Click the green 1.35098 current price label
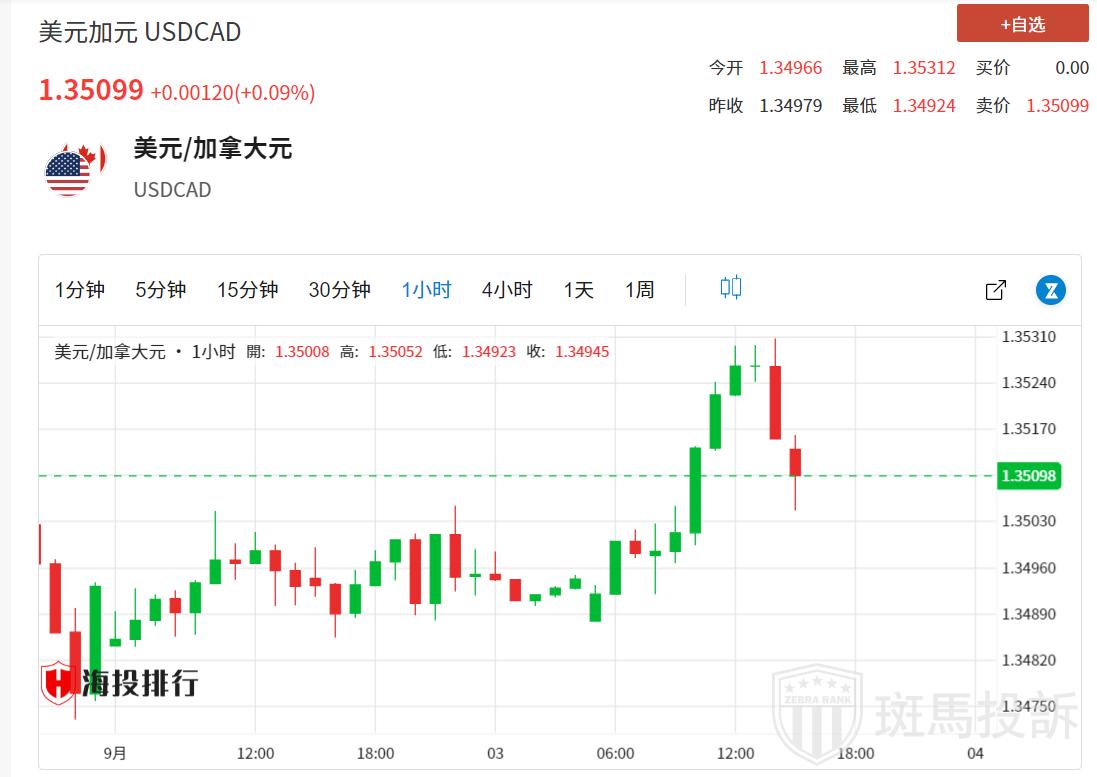Screen dimensions: 1097x777 tap(1026, 476)
